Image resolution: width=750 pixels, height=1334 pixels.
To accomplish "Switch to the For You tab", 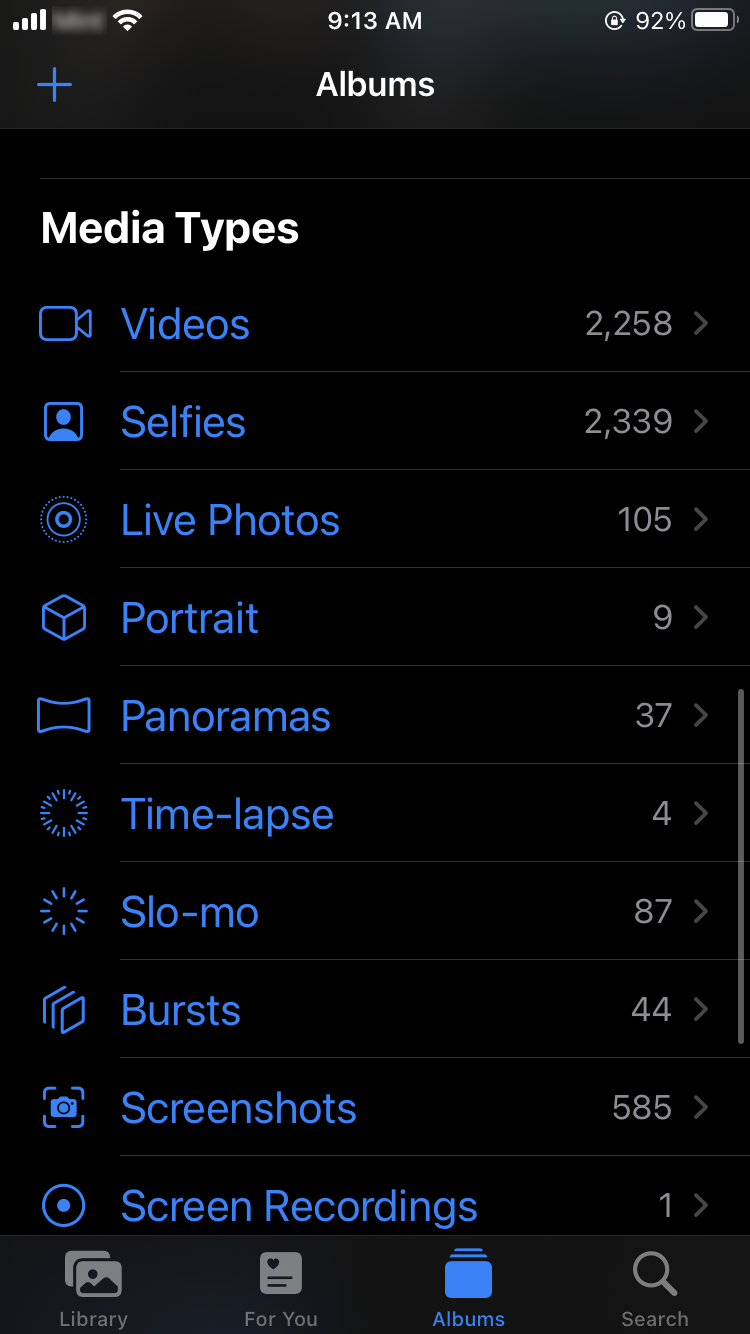I will [x=281, y=1288].
